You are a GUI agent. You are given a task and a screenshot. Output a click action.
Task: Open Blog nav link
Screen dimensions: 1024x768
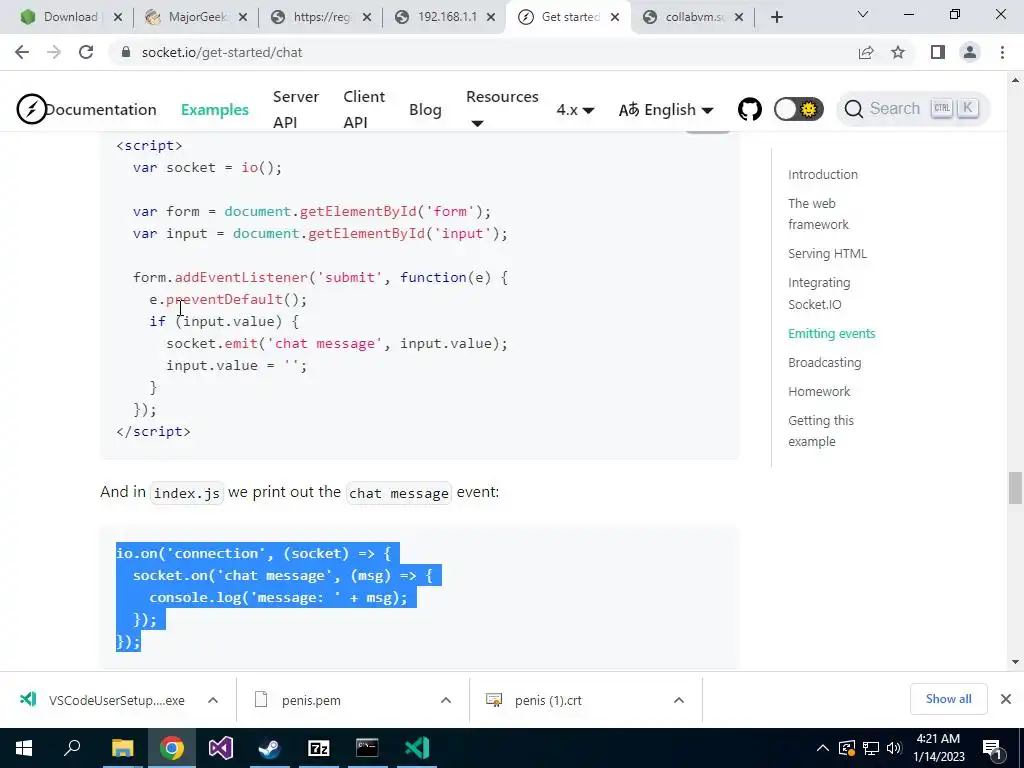click(425, 109)
